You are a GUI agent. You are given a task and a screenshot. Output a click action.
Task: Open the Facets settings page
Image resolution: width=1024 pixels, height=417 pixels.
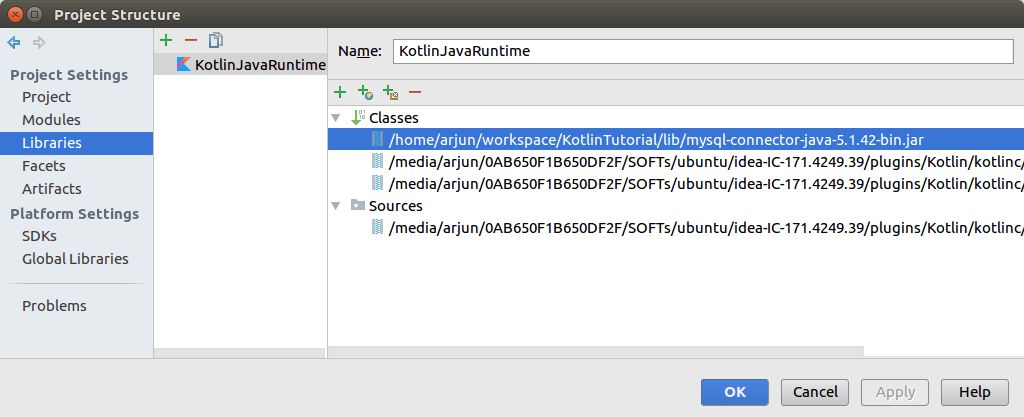[44, 166]
